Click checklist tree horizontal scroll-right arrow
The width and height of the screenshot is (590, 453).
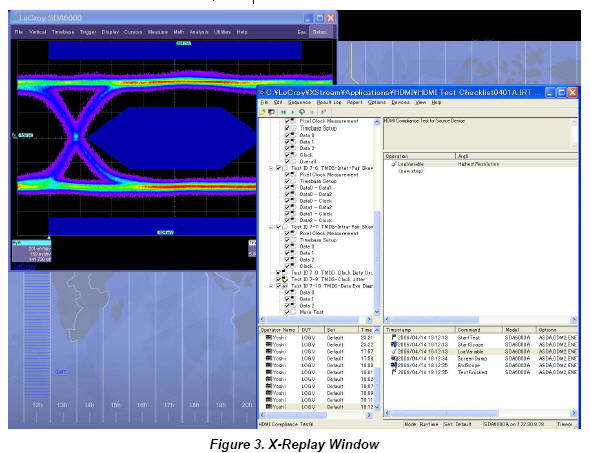(369, 319)
